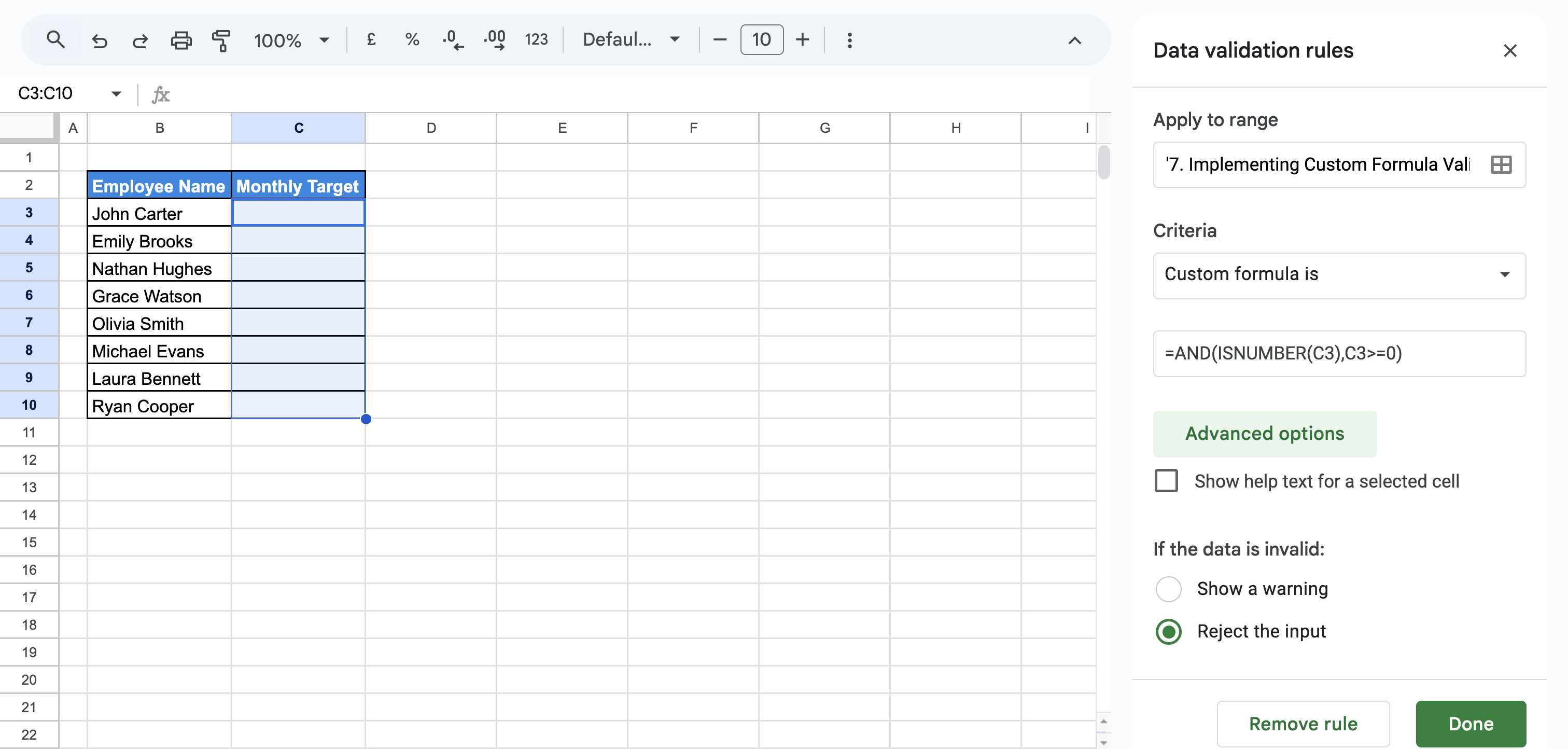Viewport: 1568px width, 749px height.
Task: Select Show a warning option
Action: click(x=1168, y=588)
